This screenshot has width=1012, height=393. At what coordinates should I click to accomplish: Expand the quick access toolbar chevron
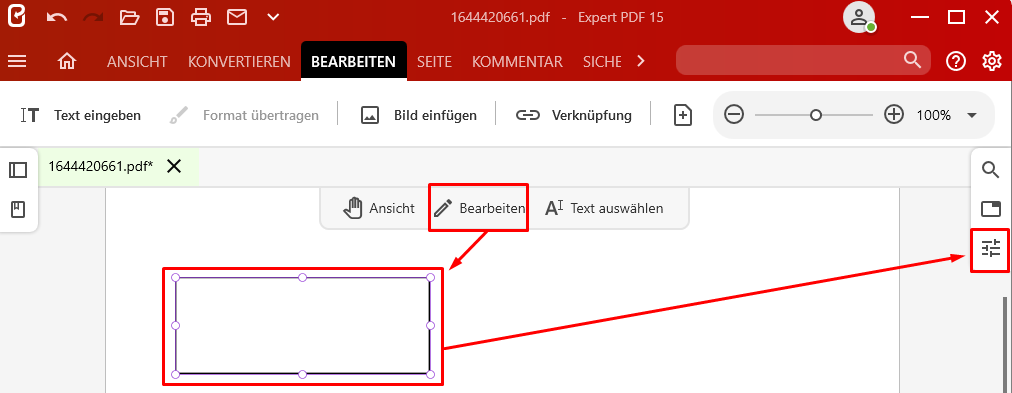tap(274, 17)
